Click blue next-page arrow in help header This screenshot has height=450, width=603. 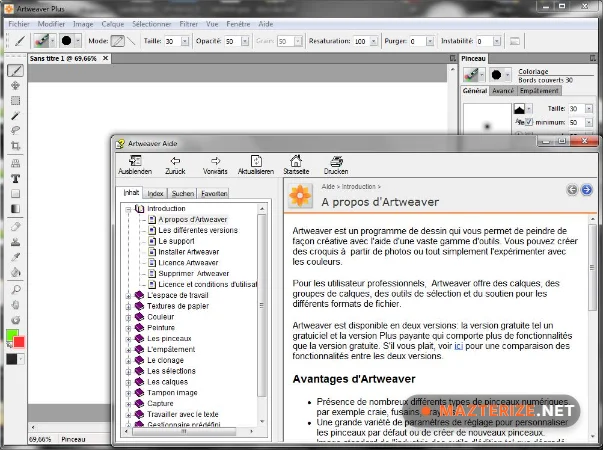(x=586, y=190)
